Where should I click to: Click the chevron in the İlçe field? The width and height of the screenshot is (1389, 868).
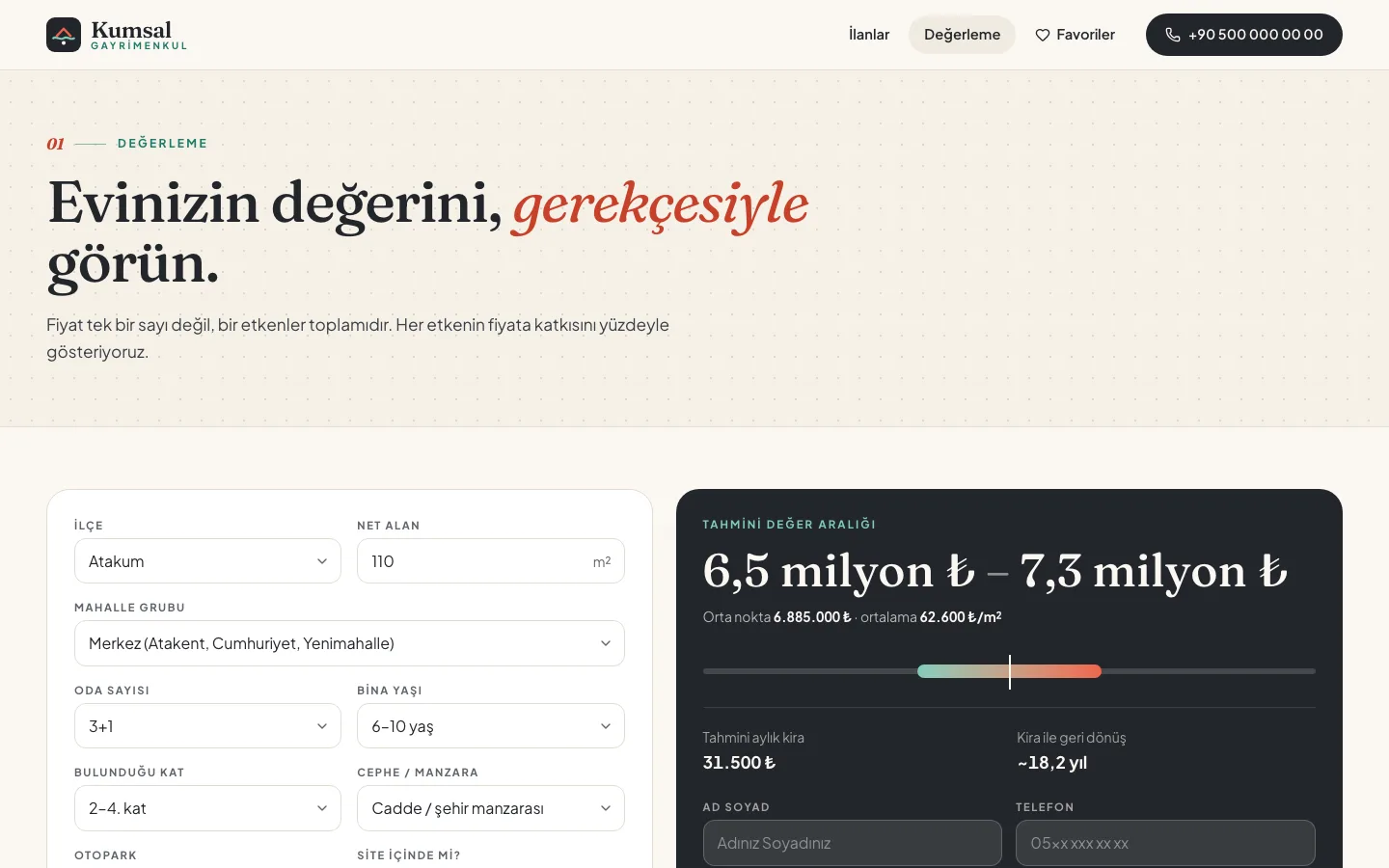tap(322, 561)
